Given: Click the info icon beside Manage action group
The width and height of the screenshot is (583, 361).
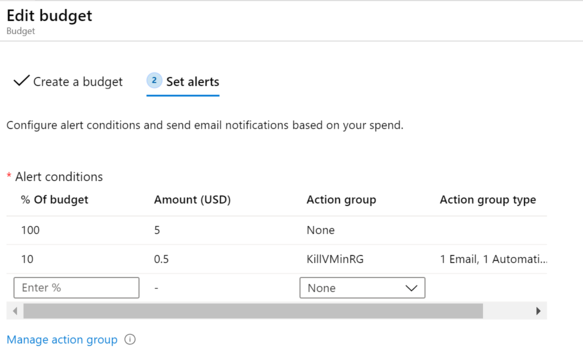Looking at the screenshot, I should [x=130, y=339].
